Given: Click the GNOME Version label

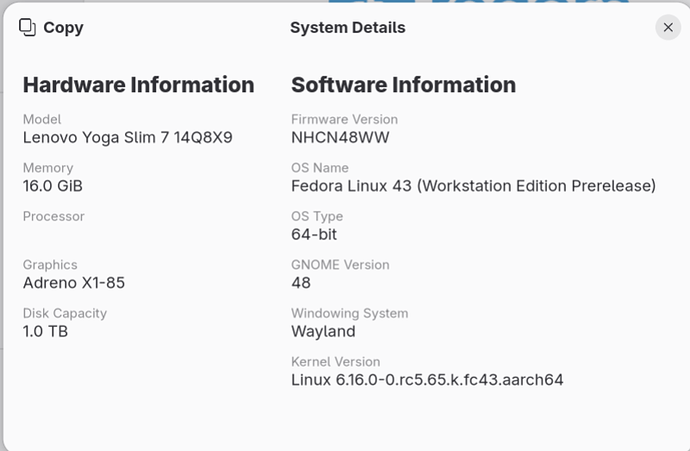Looking at the screenshot, I should [340, 264].
